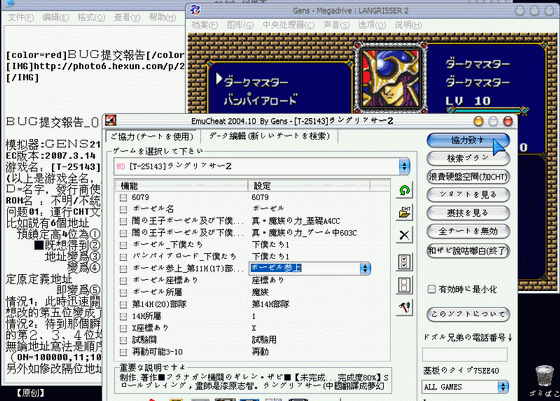Click the 浪費硬盤空間(加CHT) button
The width and height of the screenshot is (560, 401).
468,176
